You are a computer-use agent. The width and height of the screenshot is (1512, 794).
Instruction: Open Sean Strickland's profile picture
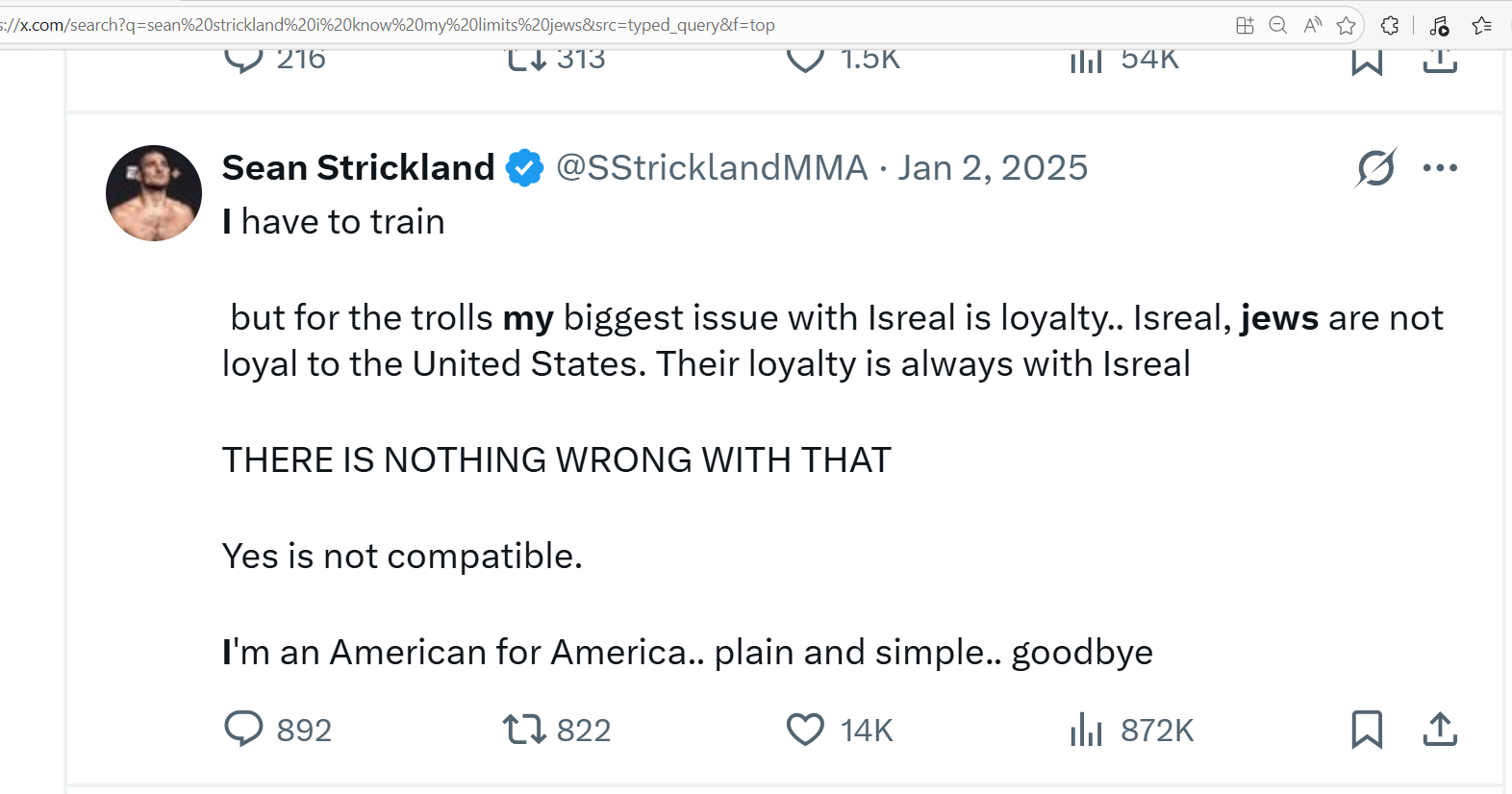point(154,193)
